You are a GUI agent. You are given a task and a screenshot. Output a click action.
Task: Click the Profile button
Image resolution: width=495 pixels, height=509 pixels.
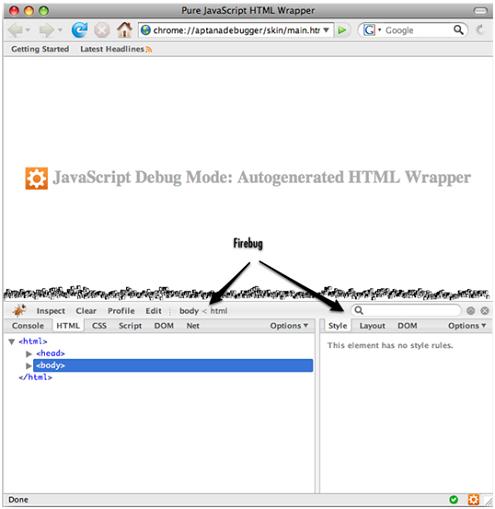(121, 311)
